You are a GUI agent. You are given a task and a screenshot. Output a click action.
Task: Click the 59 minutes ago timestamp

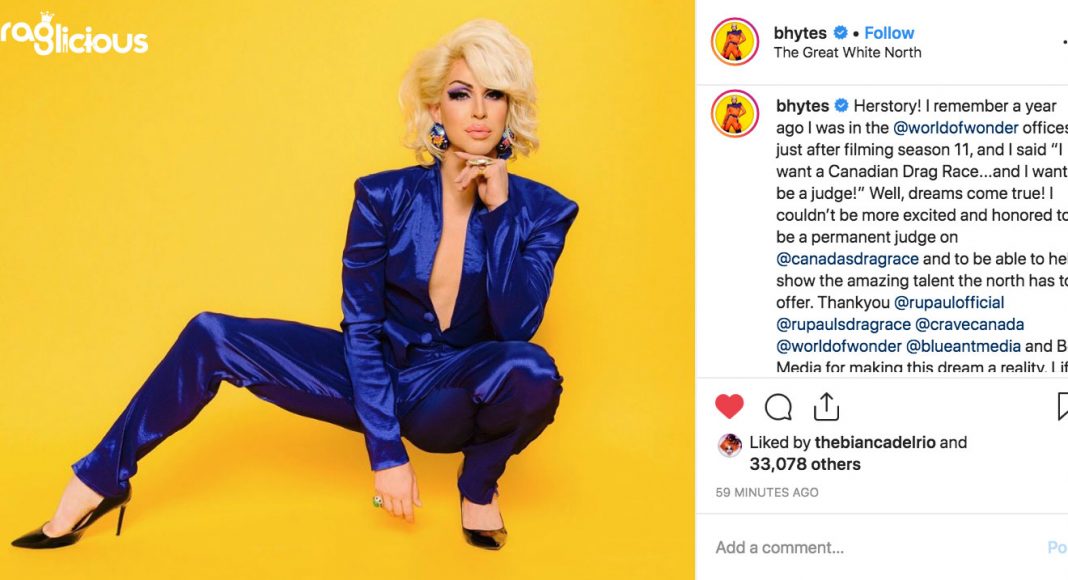tap(767, 492)
